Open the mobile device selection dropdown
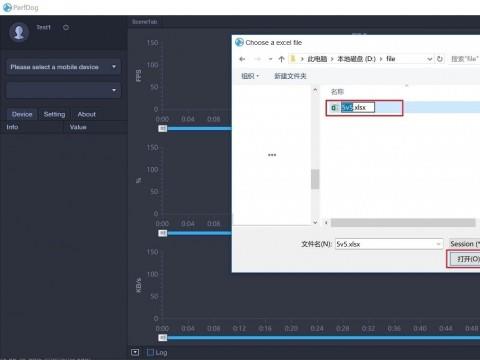The image size is (480, 360). click(64, 67)
